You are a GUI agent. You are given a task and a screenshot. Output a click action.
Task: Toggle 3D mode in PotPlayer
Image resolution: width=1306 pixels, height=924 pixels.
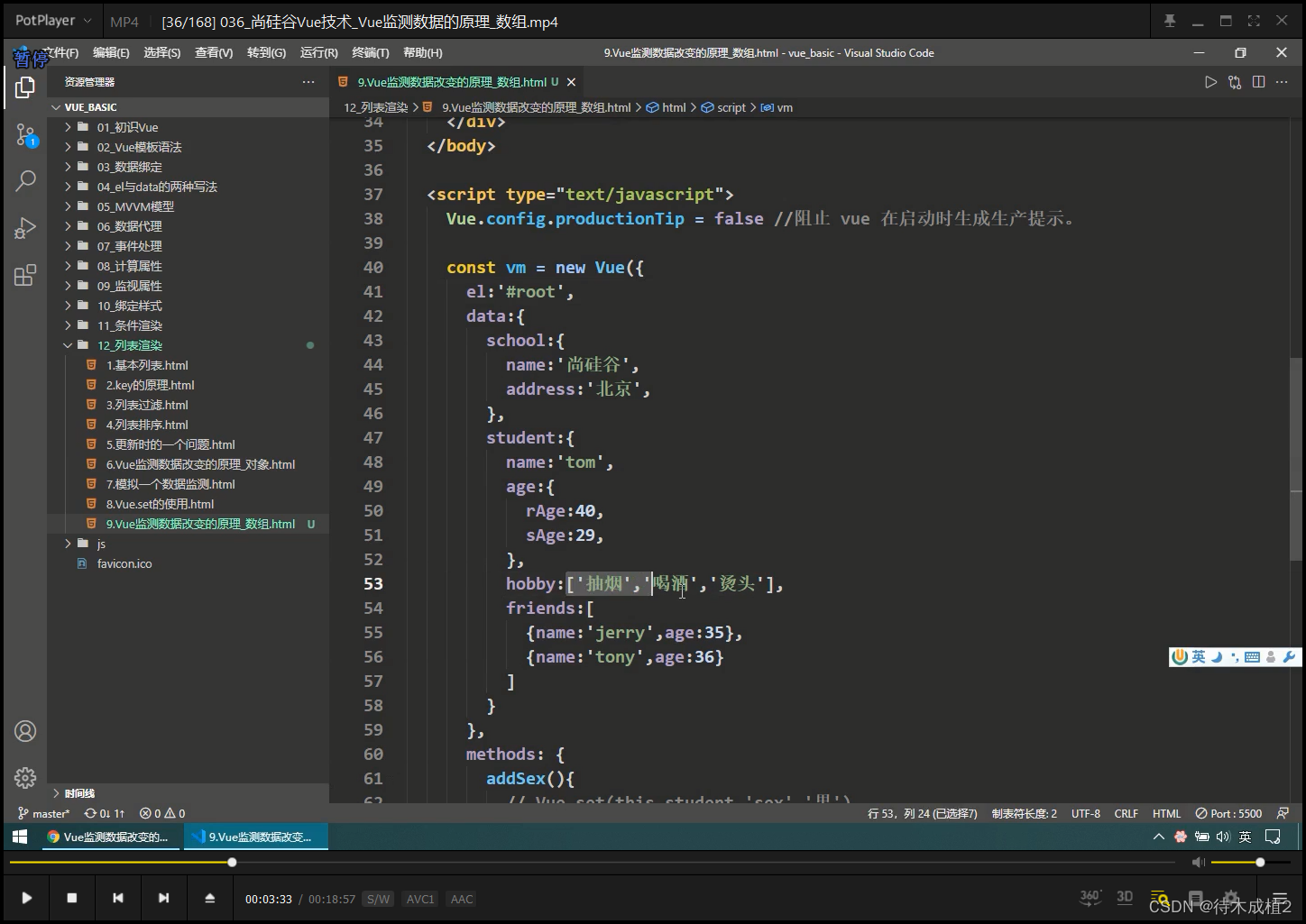(x=1125, y=897)
